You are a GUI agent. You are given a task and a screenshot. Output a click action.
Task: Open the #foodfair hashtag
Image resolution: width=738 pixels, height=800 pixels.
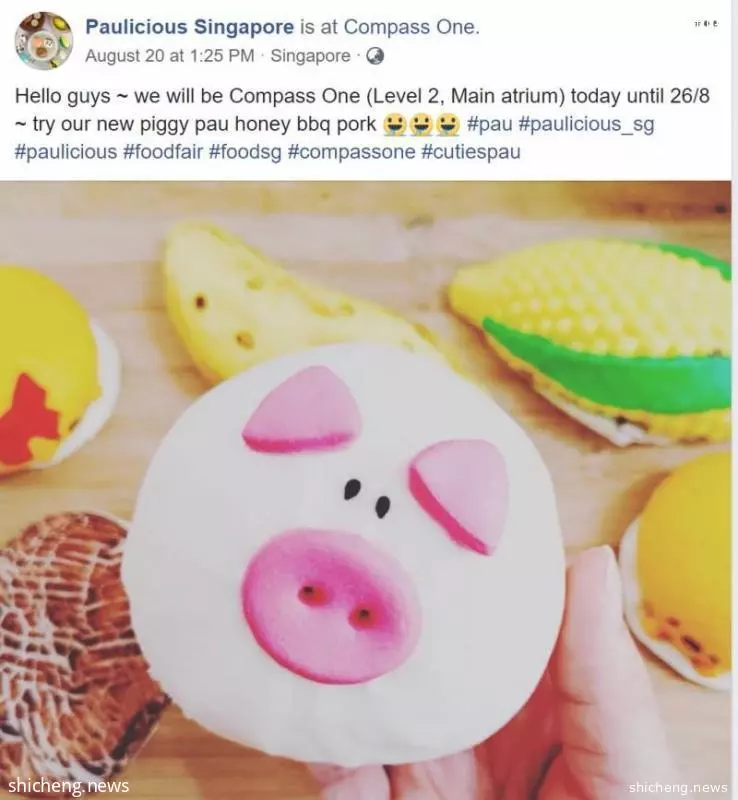163,152
